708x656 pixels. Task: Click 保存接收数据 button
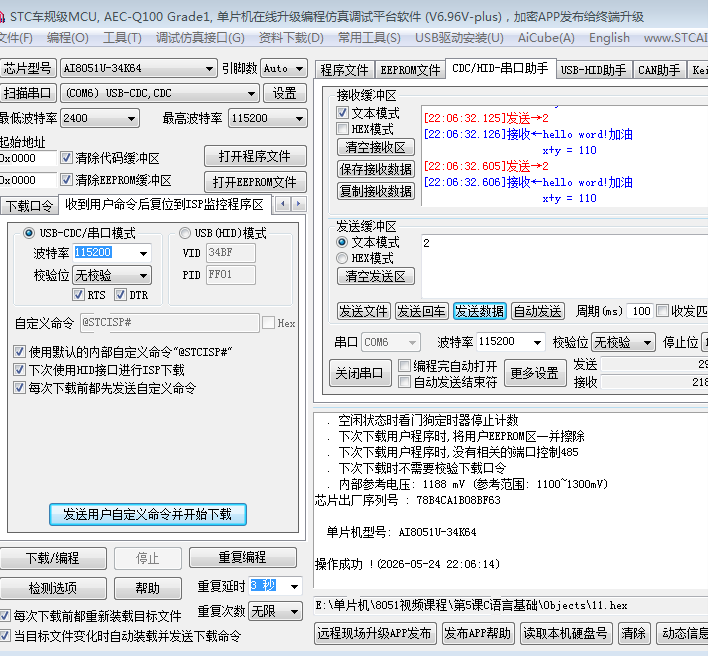pyautogui.click(x=376, y=169)
